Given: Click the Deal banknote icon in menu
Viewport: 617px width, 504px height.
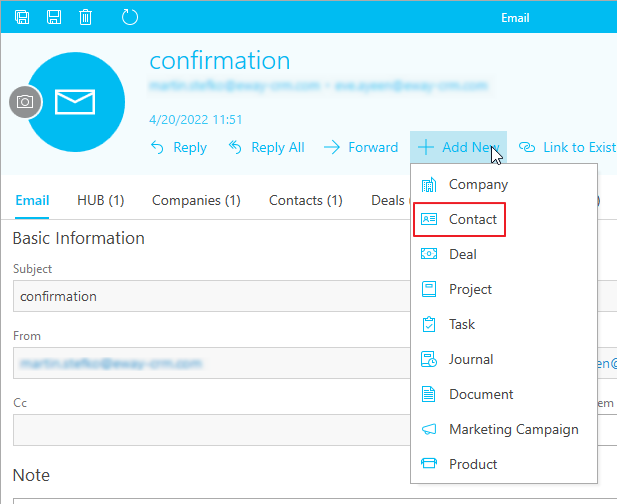Looking at the screenshot, I should (x=429, y=254).
